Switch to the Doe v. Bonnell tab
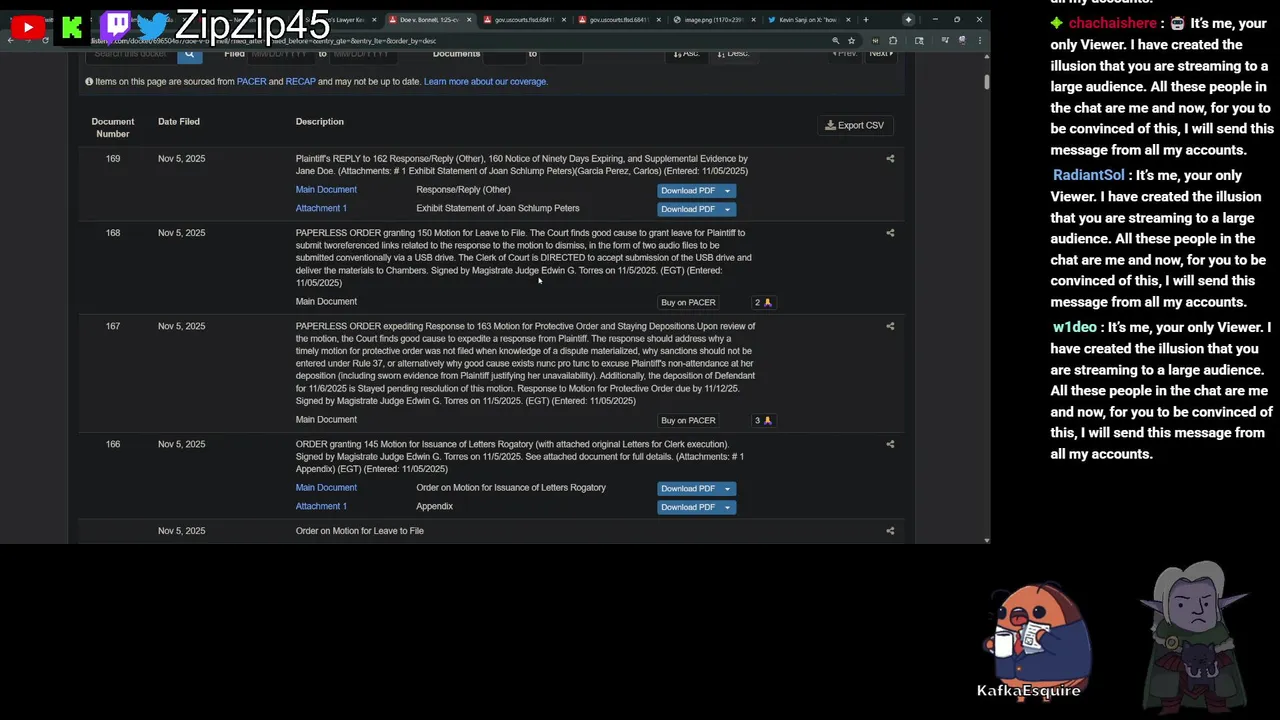The height and width of the screenshot is (720, 1280). pos(428,20)
